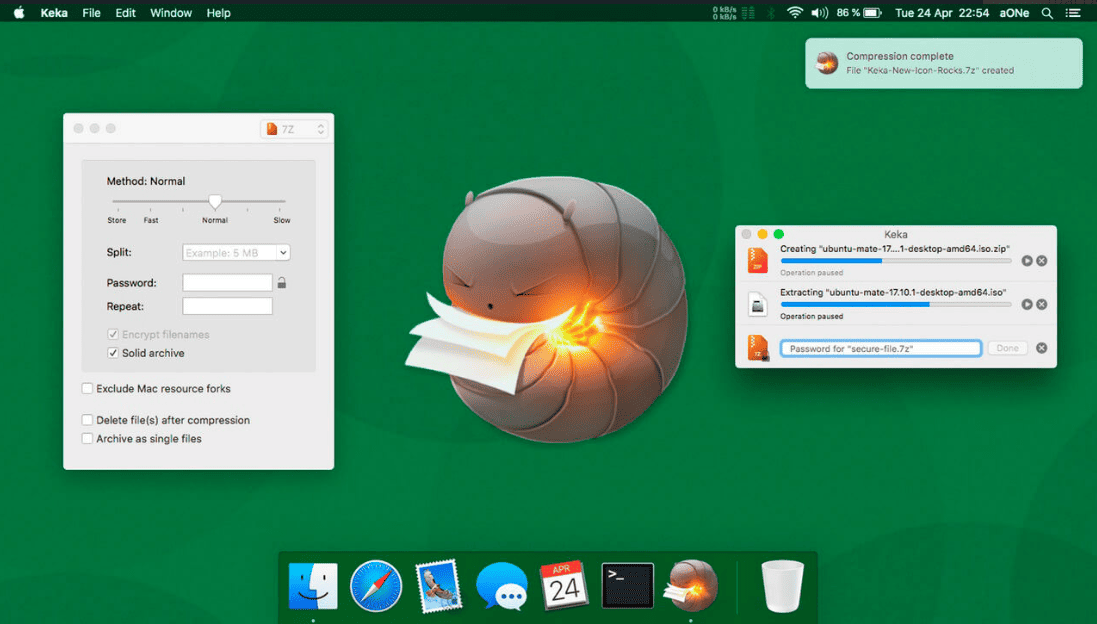This screenshot has width=1097, height=624.
Task: Open Terminal from the Dock
Action: (628, 586)
